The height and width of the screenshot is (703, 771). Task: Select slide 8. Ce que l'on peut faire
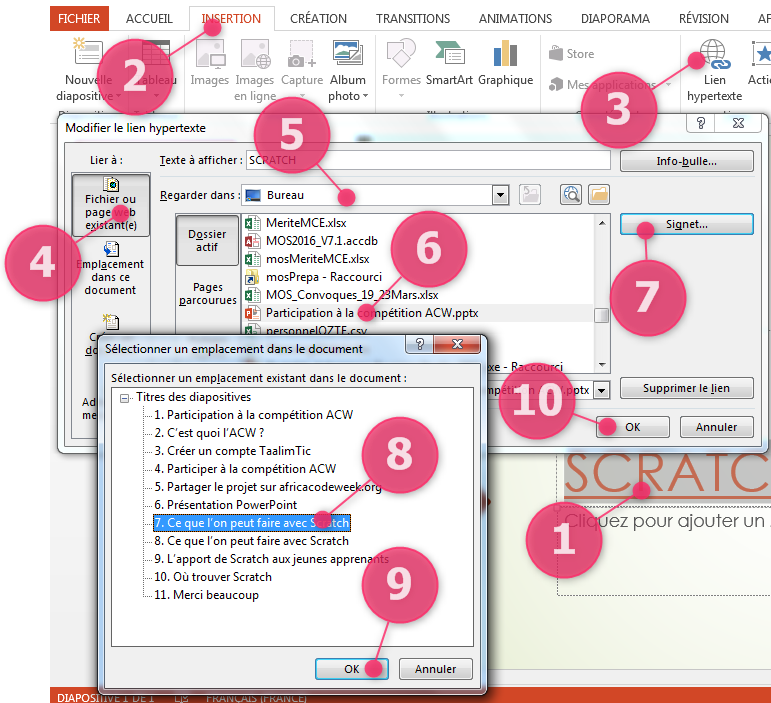pyautogui.click(x=251, y=541)
